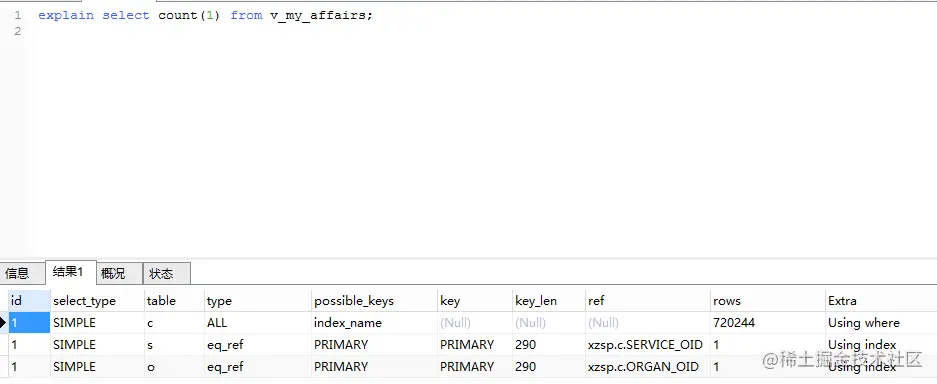
Task: Select table cell with value s
Action: tap(174, 345)
